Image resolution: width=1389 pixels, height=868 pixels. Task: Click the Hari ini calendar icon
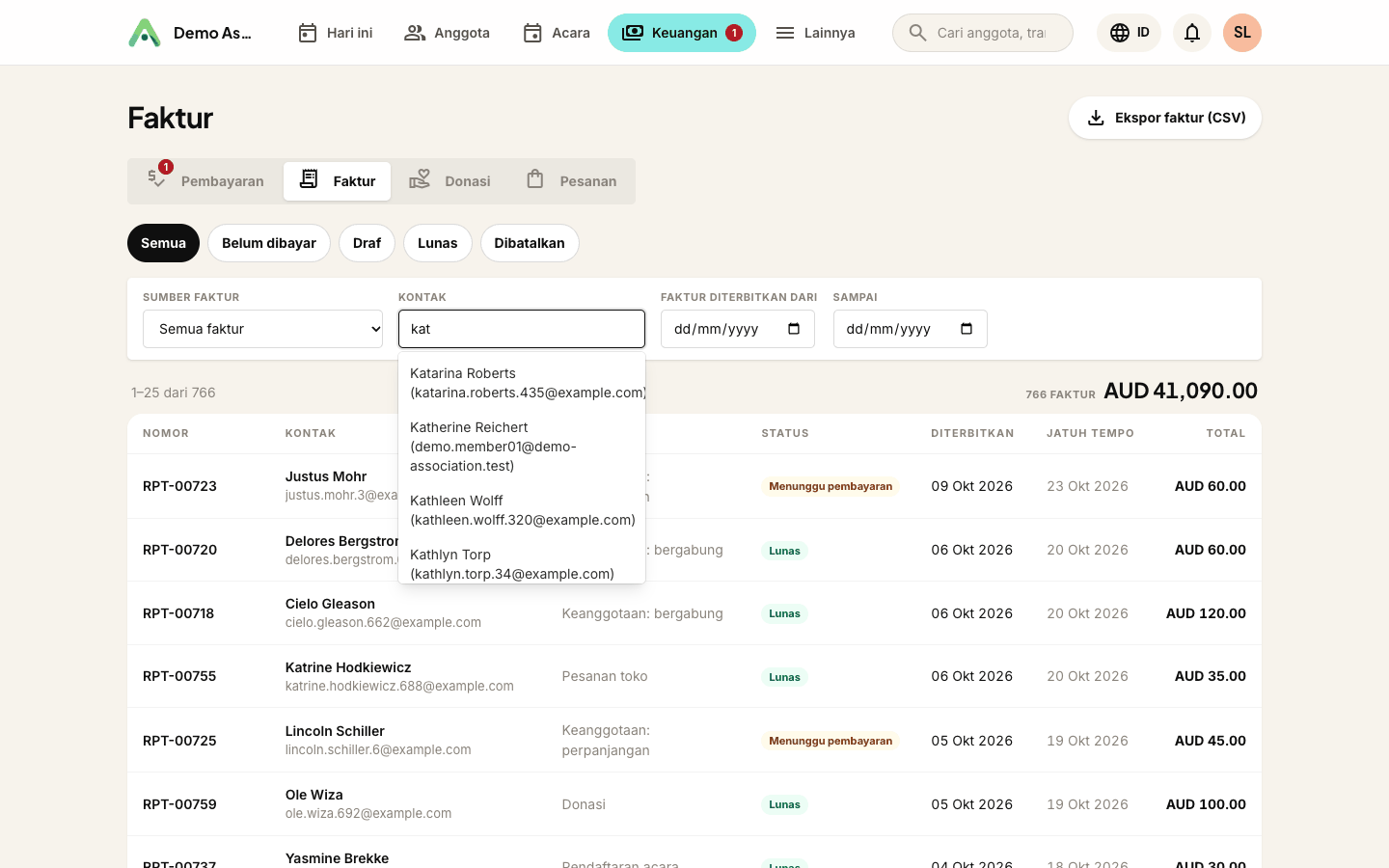tap(308, 33)
